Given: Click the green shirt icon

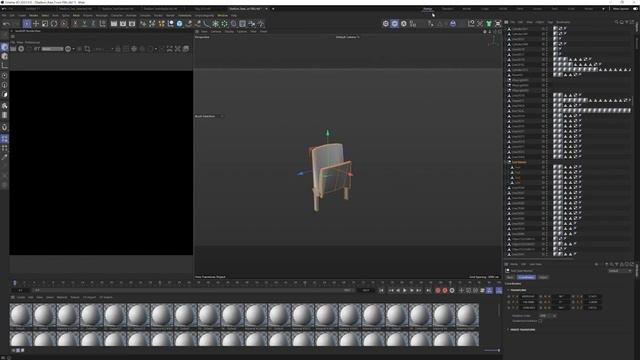Looking at the screenshot, I should point(489,24).
